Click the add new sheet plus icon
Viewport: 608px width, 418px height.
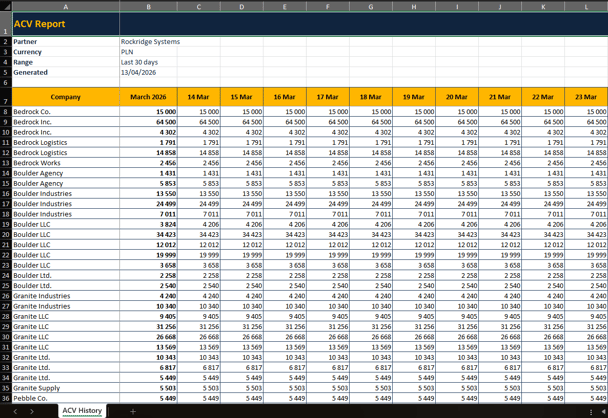click(132, 411)
